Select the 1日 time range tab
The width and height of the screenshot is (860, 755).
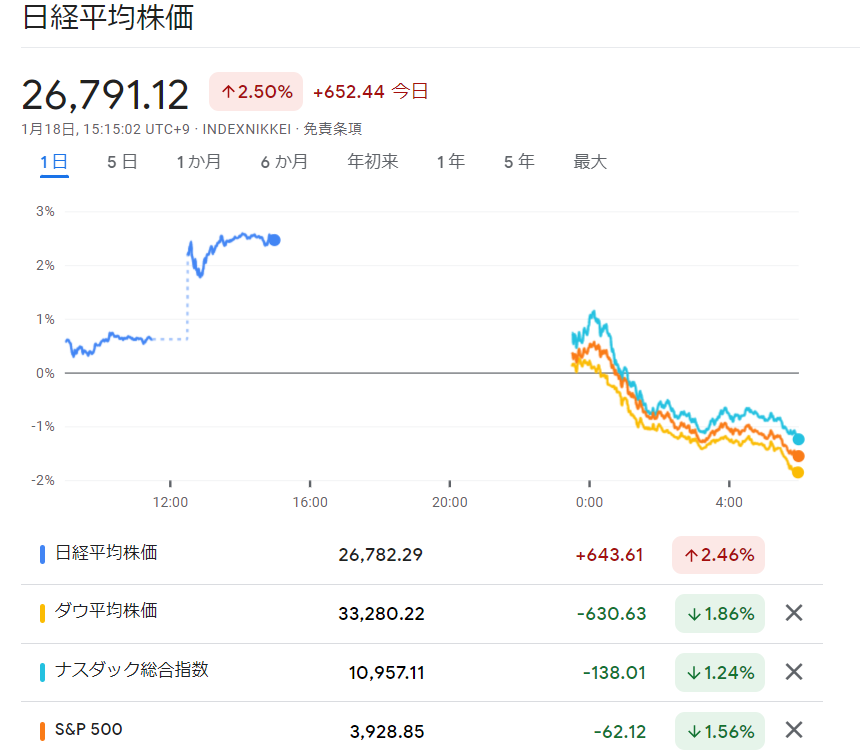tap(54, 162)
